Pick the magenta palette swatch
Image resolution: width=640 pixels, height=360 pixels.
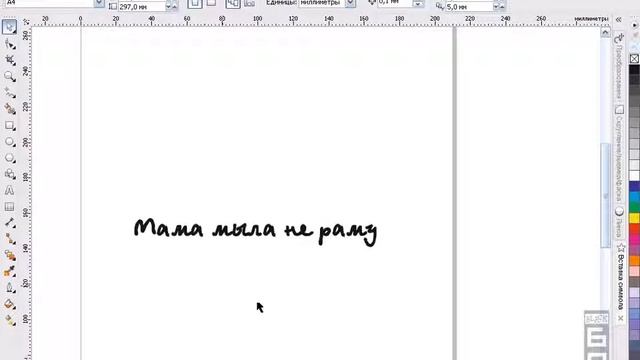tap(634, 239)
